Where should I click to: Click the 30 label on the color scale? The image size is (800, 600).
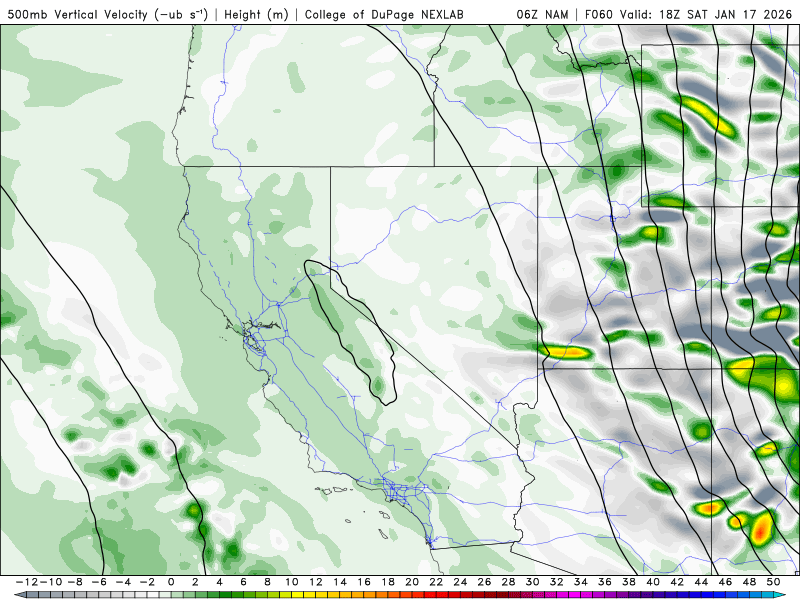click(533, 582)
